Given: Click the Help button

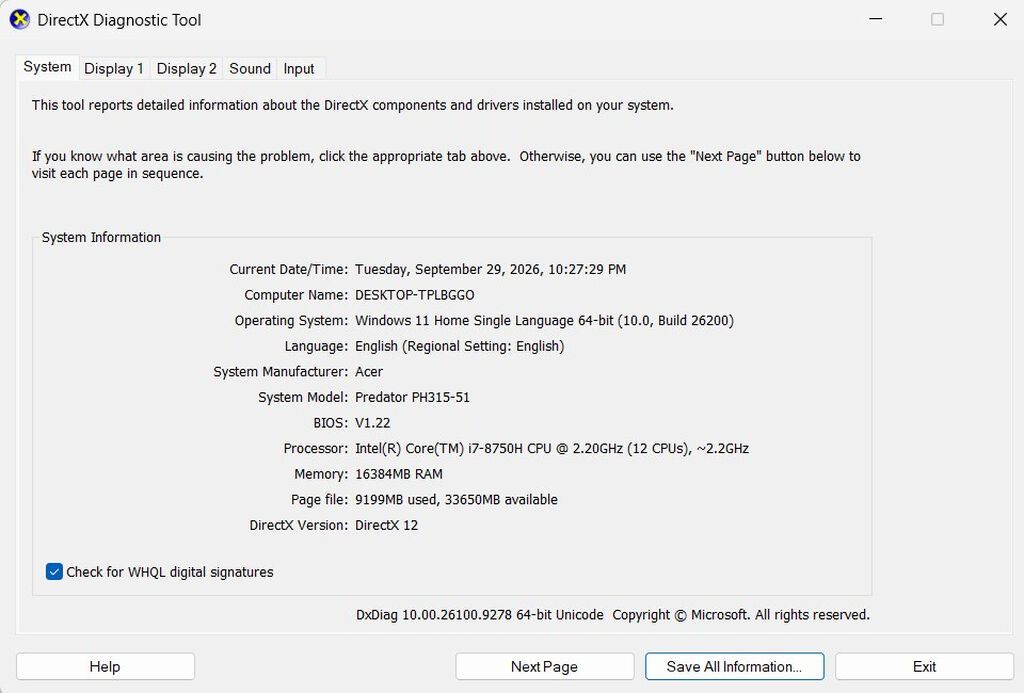Looking at the screenshot, I should [105, 666].
